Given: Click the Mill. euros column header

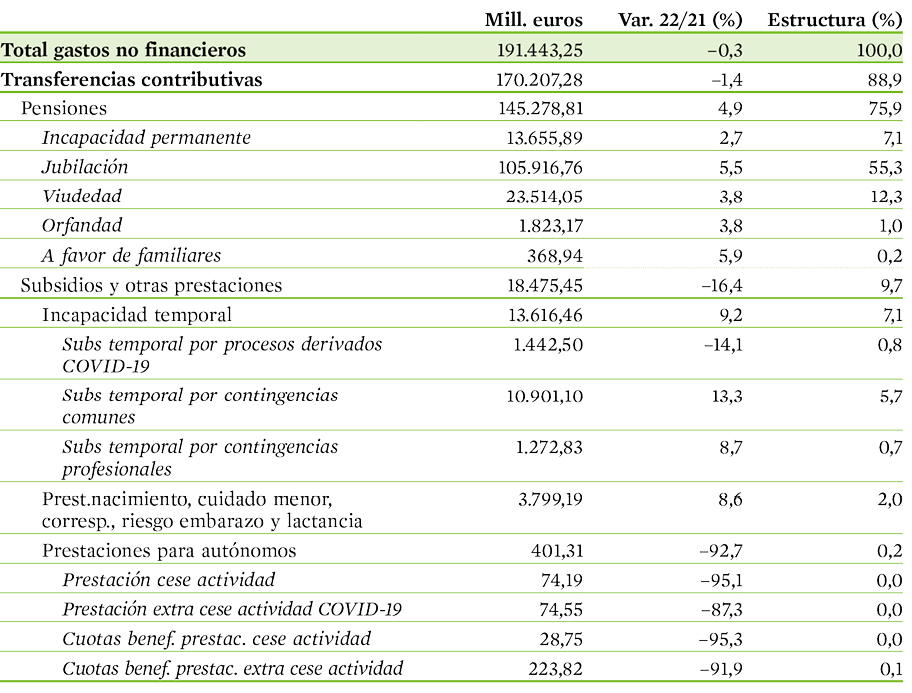Looking at the screenshot, I should pyautogui.click(x=533, y=20).
